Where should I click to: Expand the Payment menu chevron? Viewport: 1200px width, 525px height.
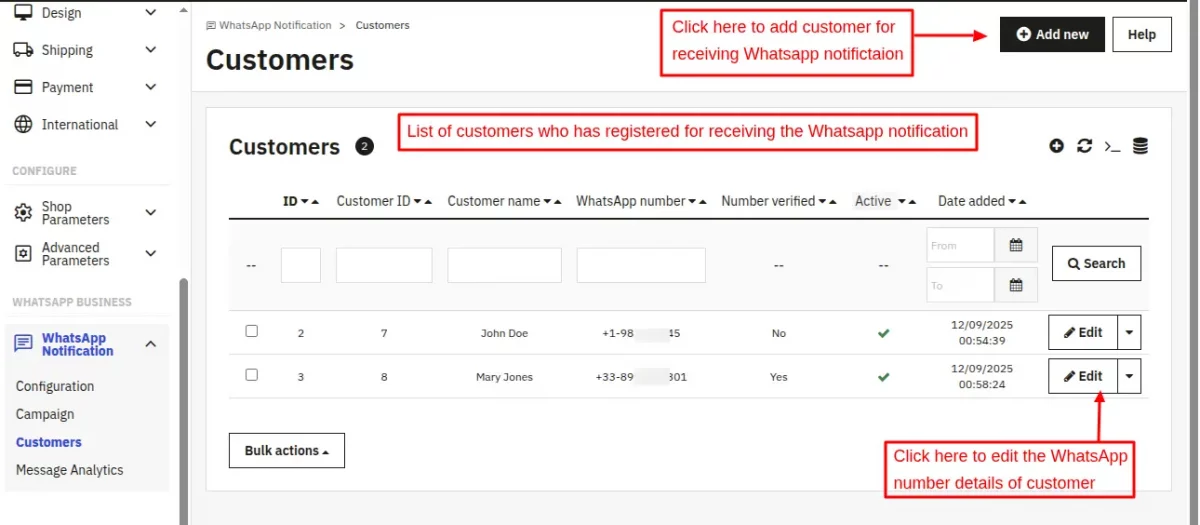(x=151, y=87)
